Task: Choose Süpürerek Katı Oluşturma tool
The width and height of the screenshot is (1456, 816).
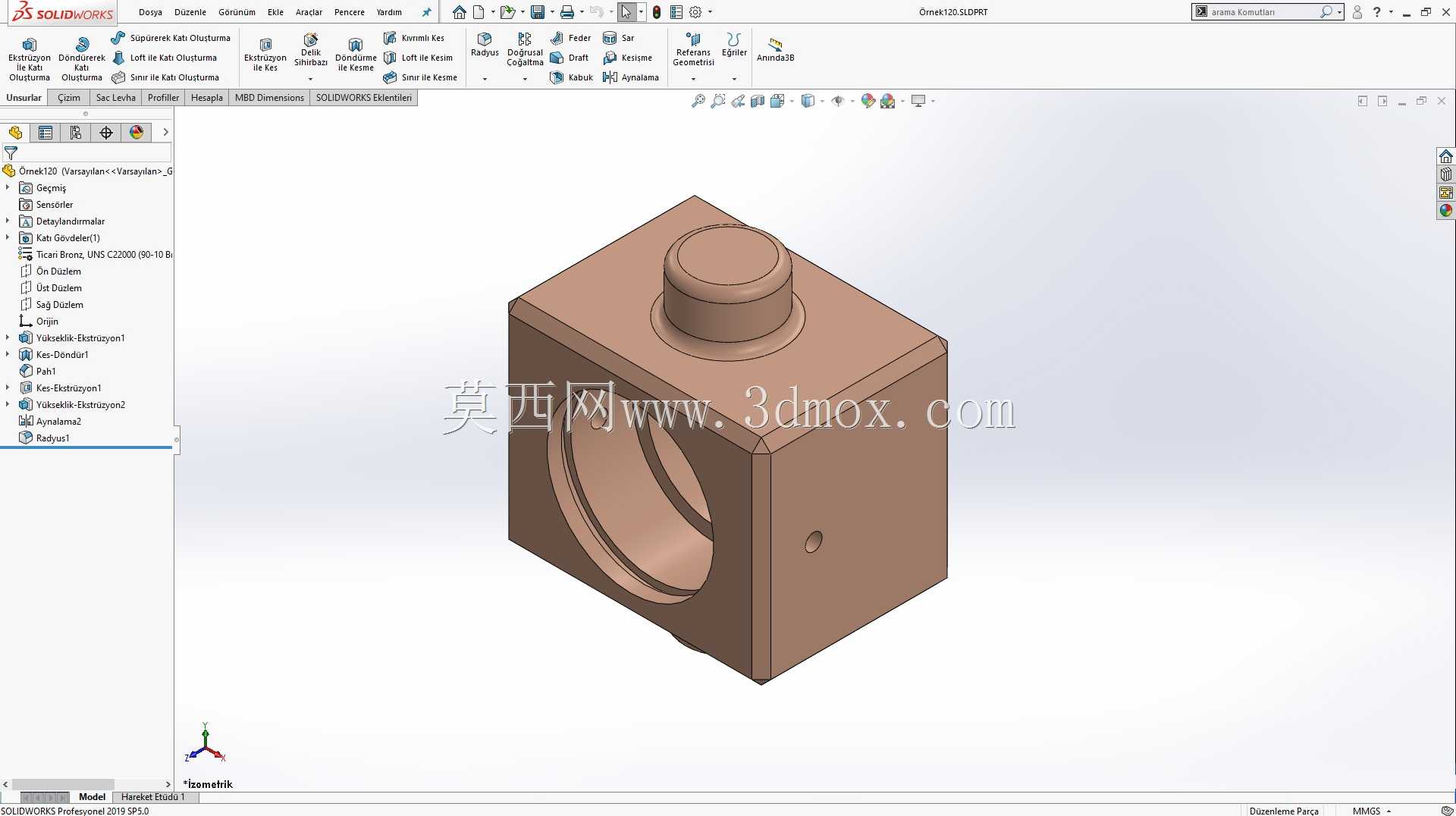Action: tap(171, 38)
